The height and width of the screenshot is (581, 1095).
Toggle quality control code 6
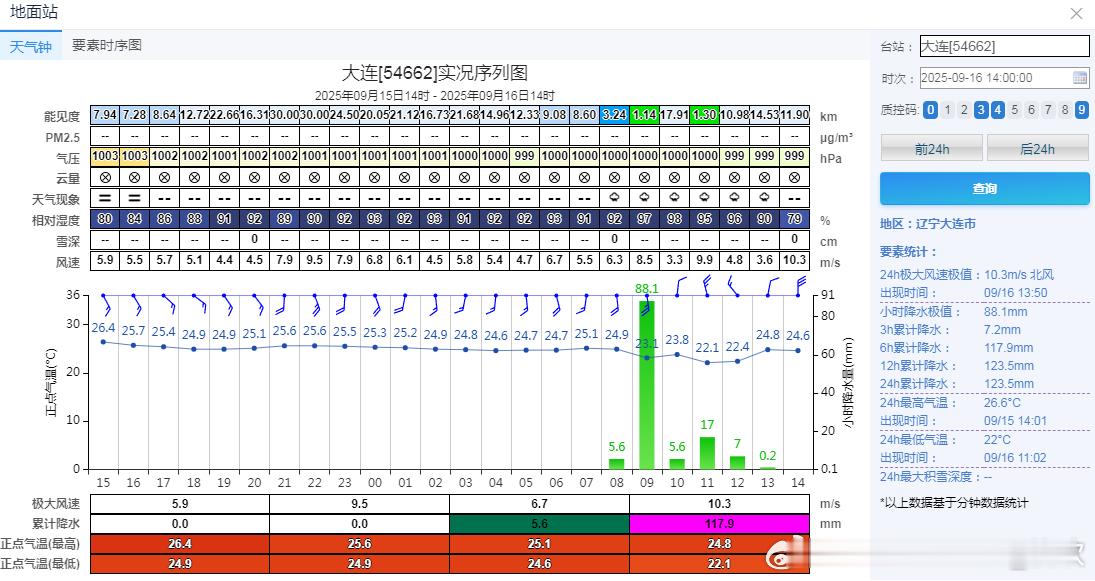1031,110
